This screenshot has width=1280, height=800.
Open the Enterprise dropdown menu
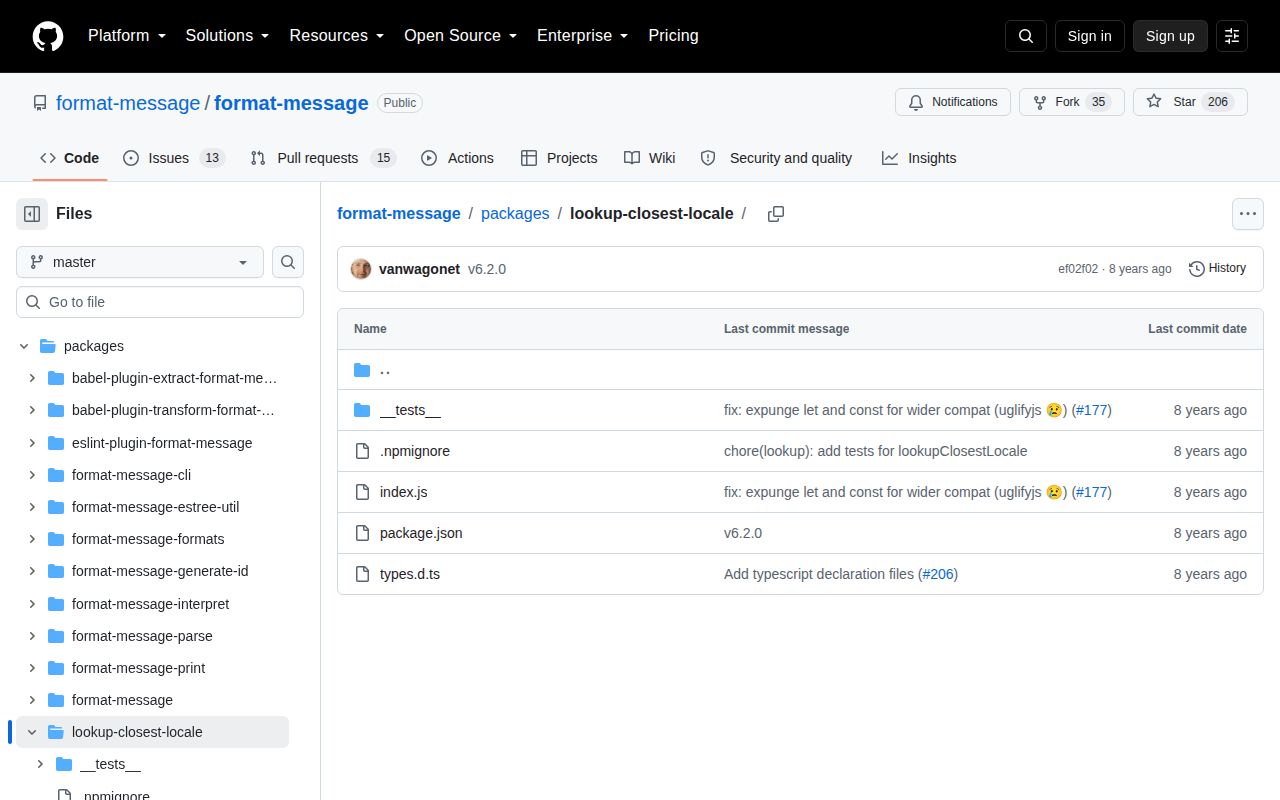click(582, 36)
